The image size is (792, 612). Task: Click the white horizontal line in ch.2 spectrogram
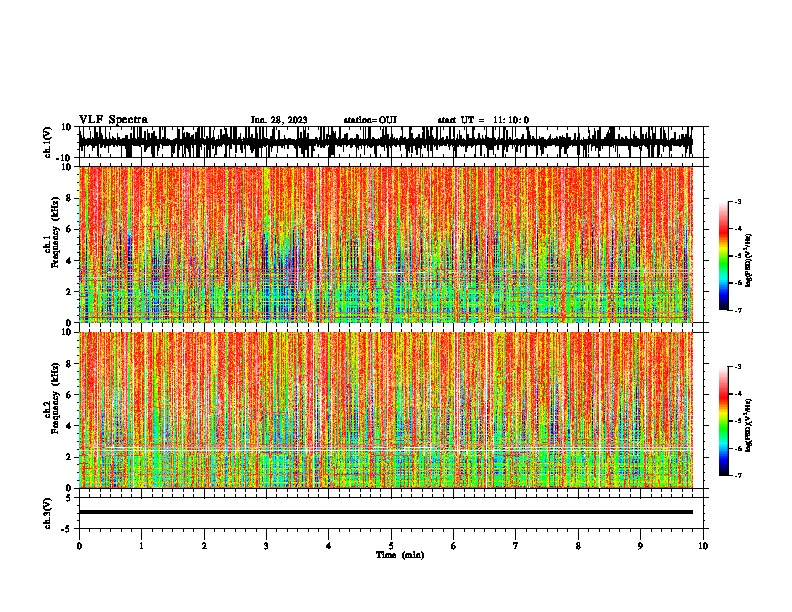pyautogui.click(x=385, y=449)
